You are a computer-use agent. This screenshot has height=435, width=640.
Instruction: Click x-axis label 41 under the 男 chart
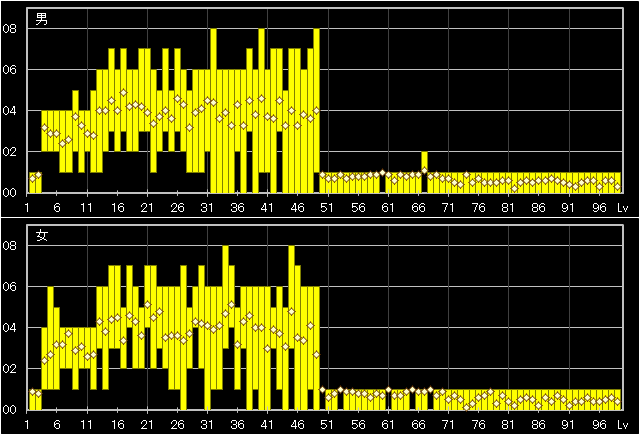click(x=267, y=208)
